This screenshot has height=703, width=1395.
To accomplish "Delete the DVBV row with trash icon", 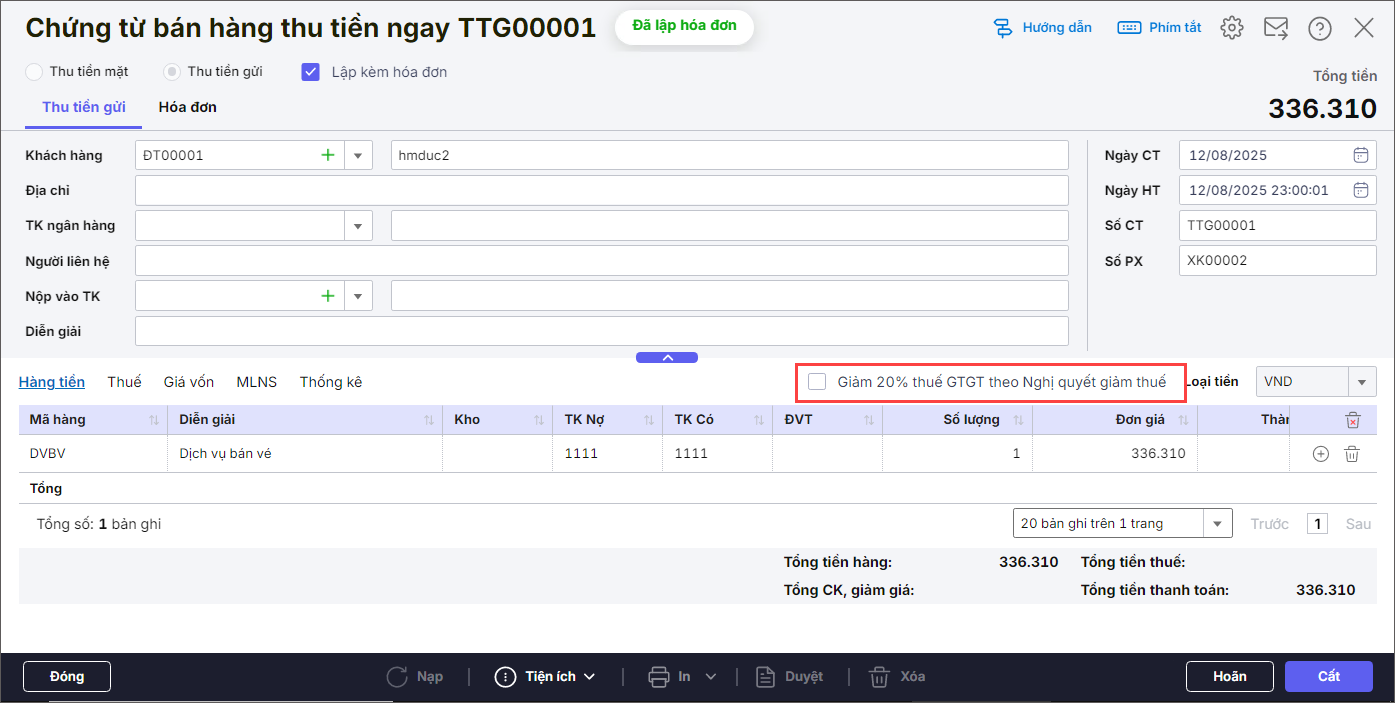I will pos(1352,454).
